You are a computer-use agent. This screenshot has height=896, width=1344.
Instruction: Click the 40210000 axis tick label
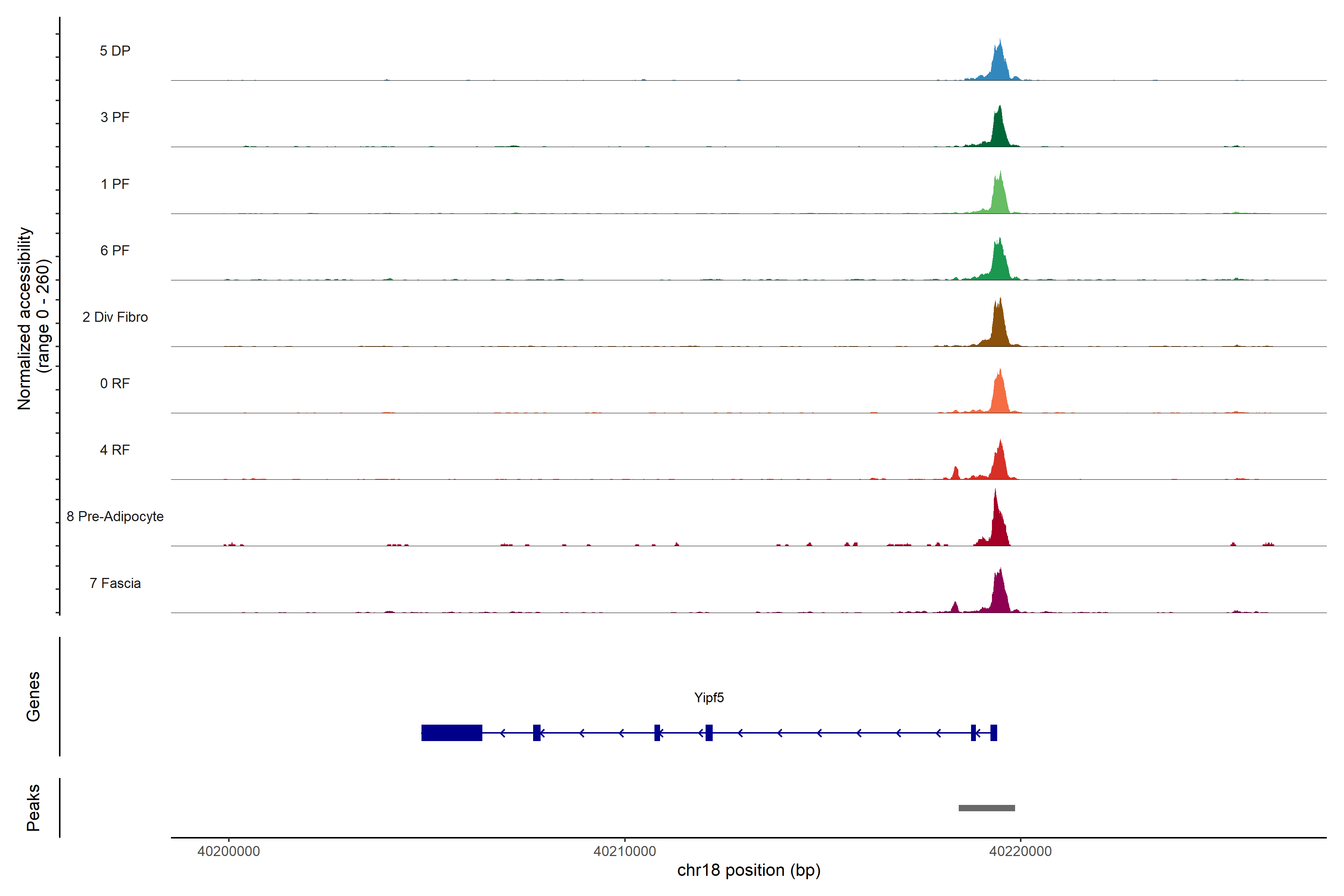(x=625, y=851)
